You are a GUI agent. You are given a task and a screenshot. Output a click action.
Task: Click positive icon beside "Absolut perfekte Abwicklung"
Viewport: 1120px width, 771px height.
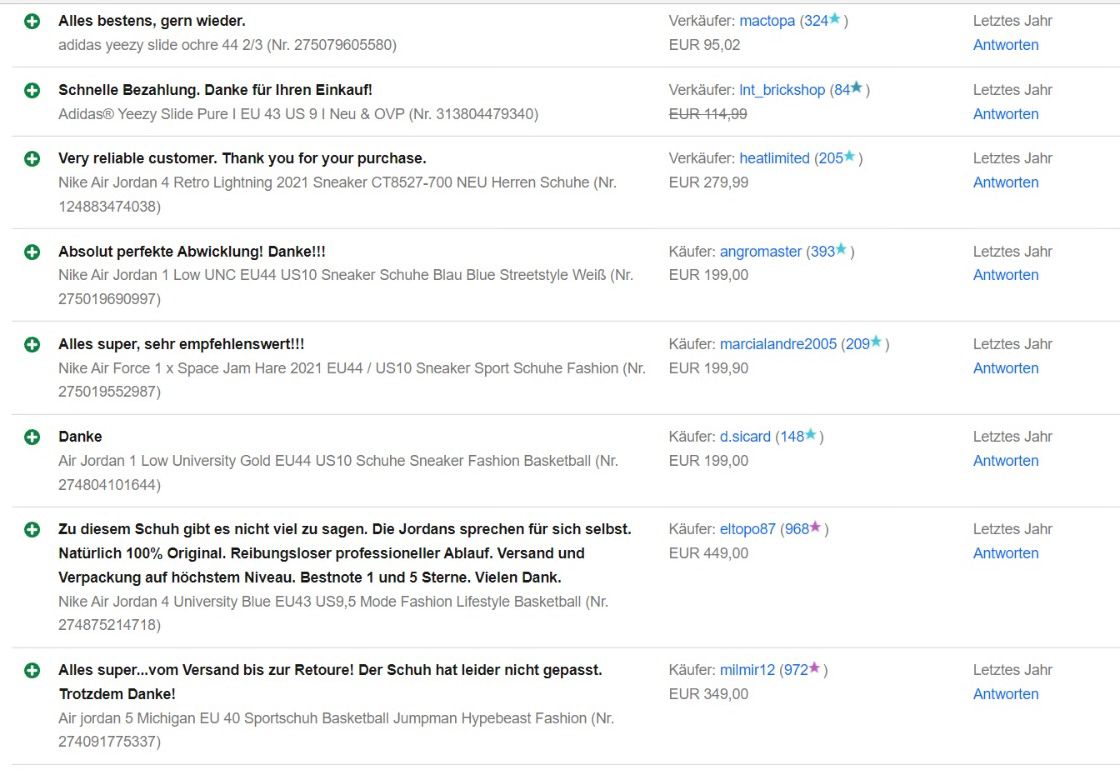32,252
